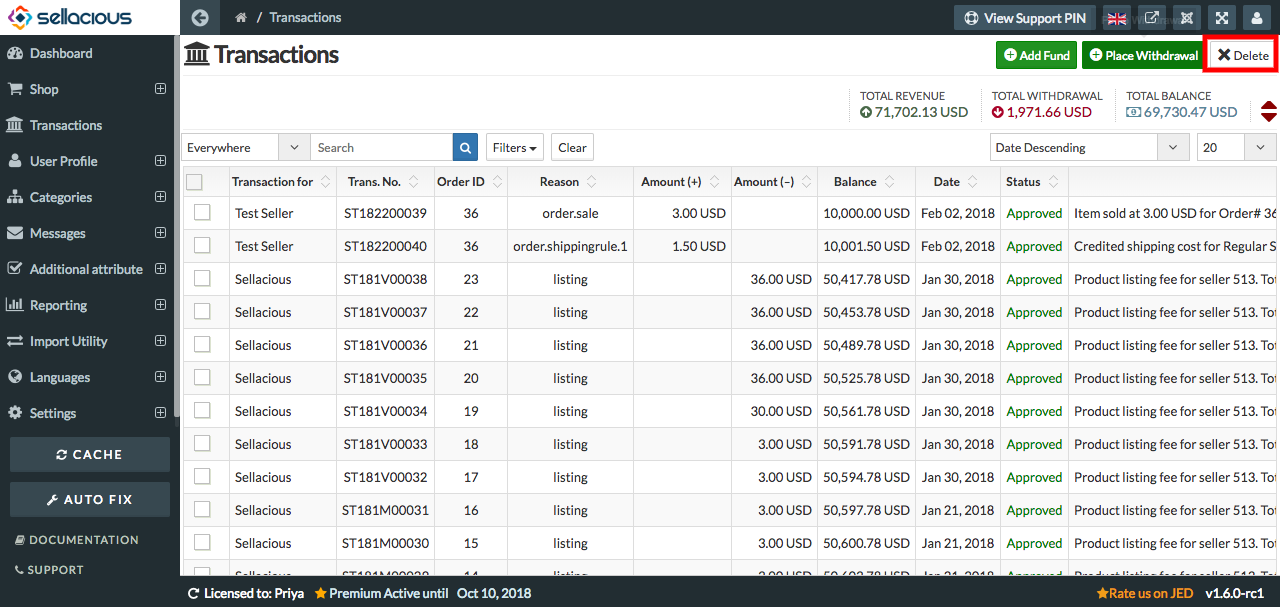Sort by Amount (+) column arrows
1280x607 pixels.
[713, 182]
